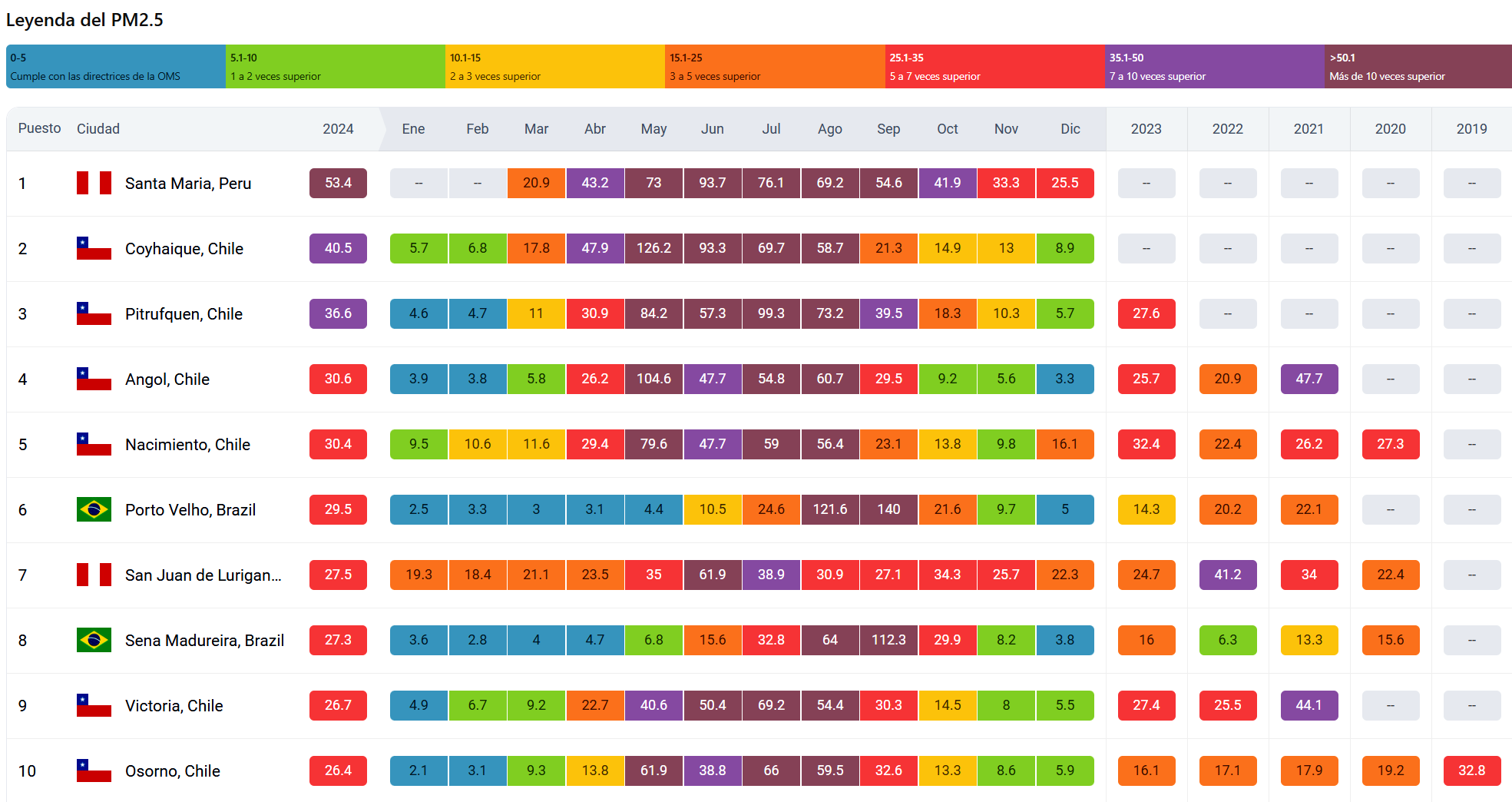Select the 2023 year column header

1146,129
